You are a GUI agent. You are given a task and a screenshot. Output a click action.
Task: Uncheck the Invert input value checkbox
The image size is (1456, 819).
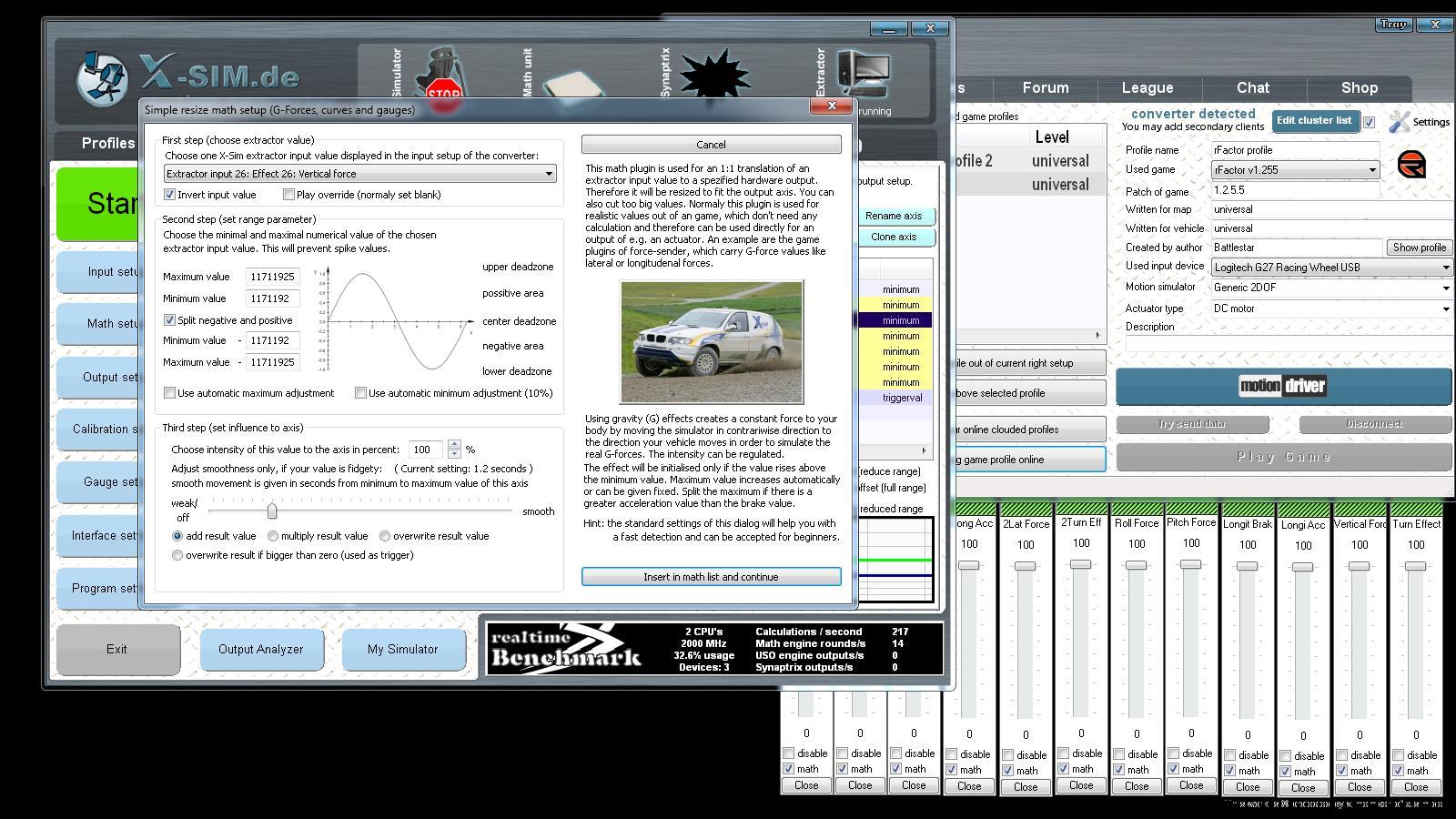pos(170,195)
